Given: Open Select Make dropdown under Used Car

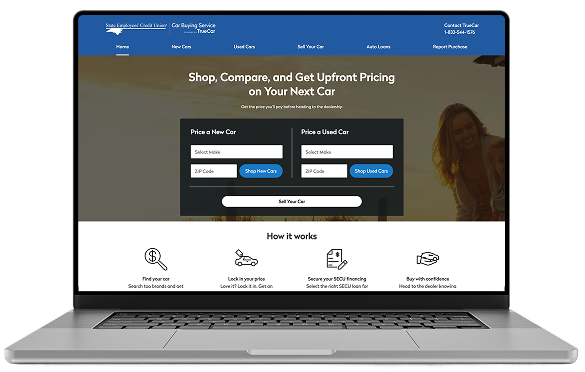Looking at the screenshot, I should pyautogui.click(x=347, y=152).
